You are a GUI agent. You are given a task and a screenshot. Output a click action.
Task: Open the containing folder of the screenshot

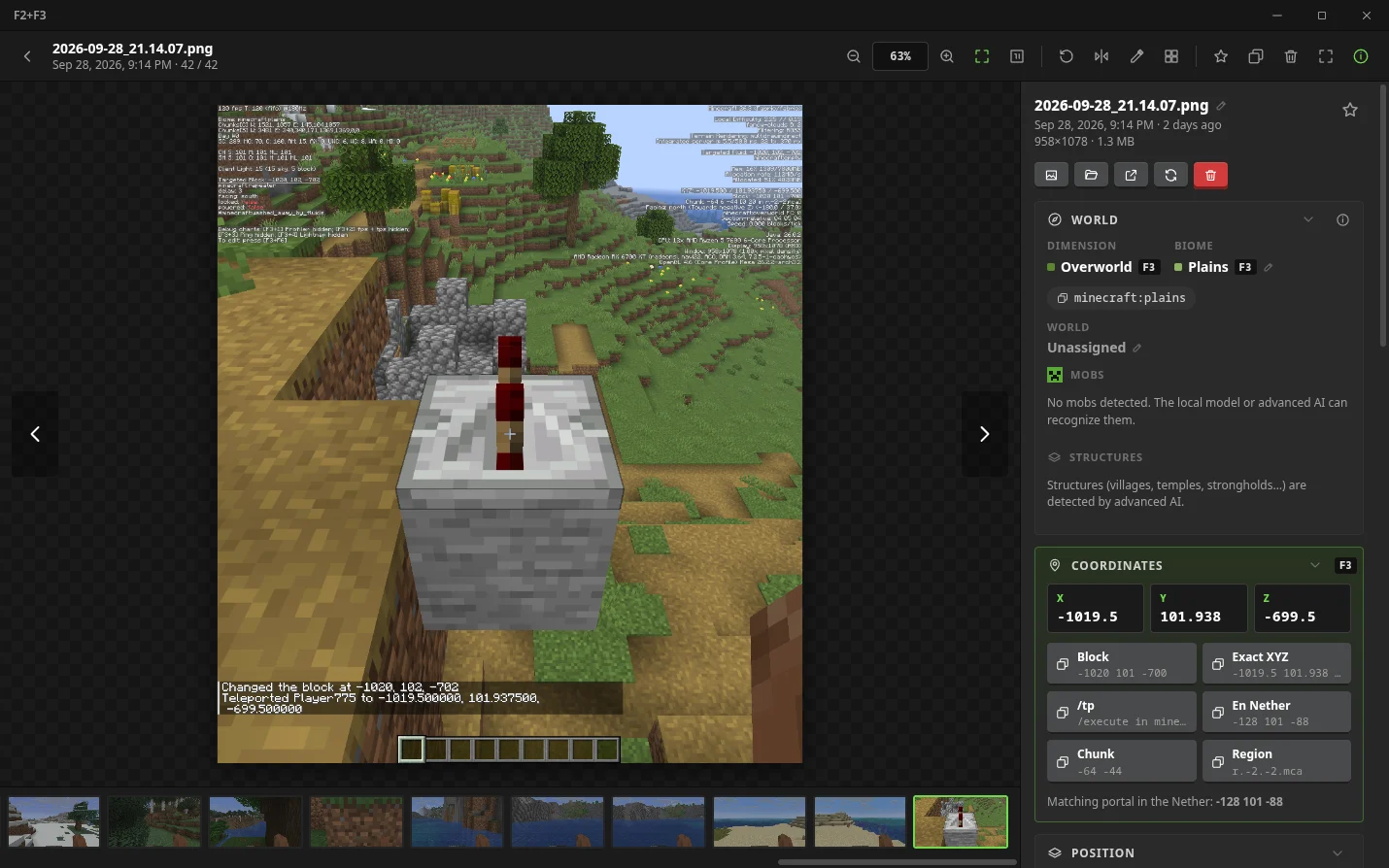(x=1091, y=175)
